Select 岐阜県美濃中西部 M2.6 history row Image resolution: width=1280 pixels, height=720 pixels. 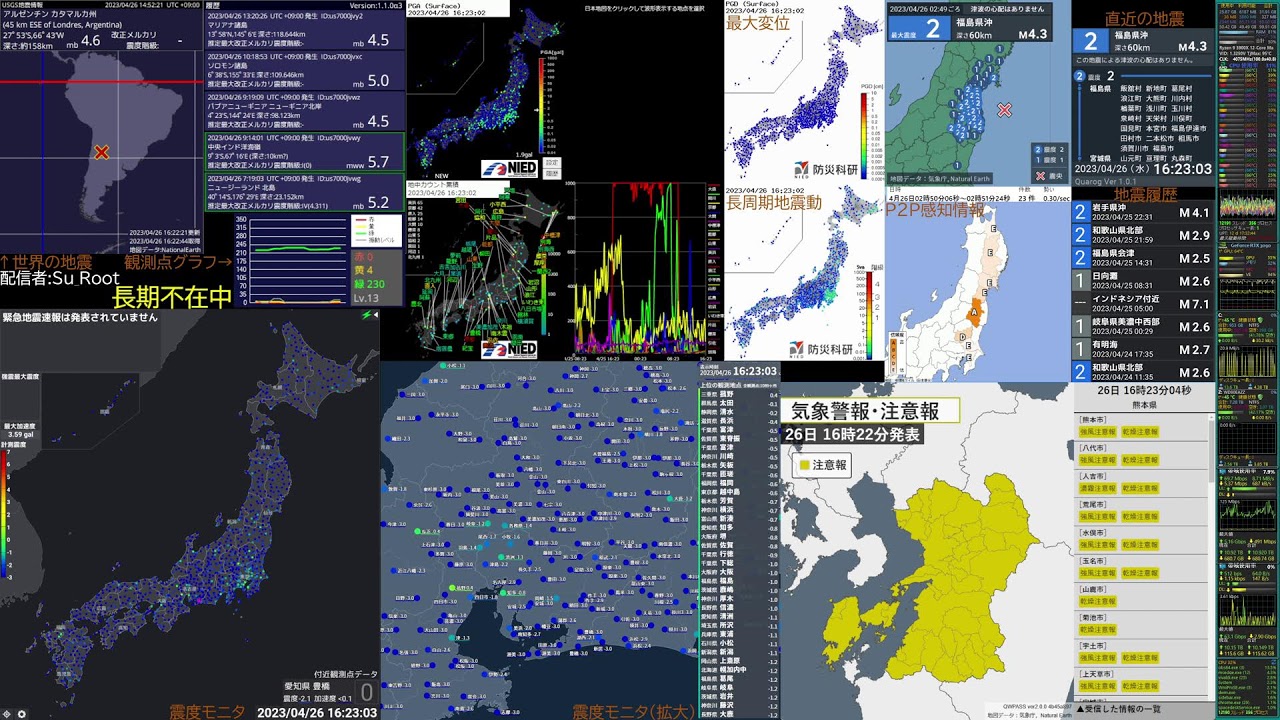point(1142,327)
